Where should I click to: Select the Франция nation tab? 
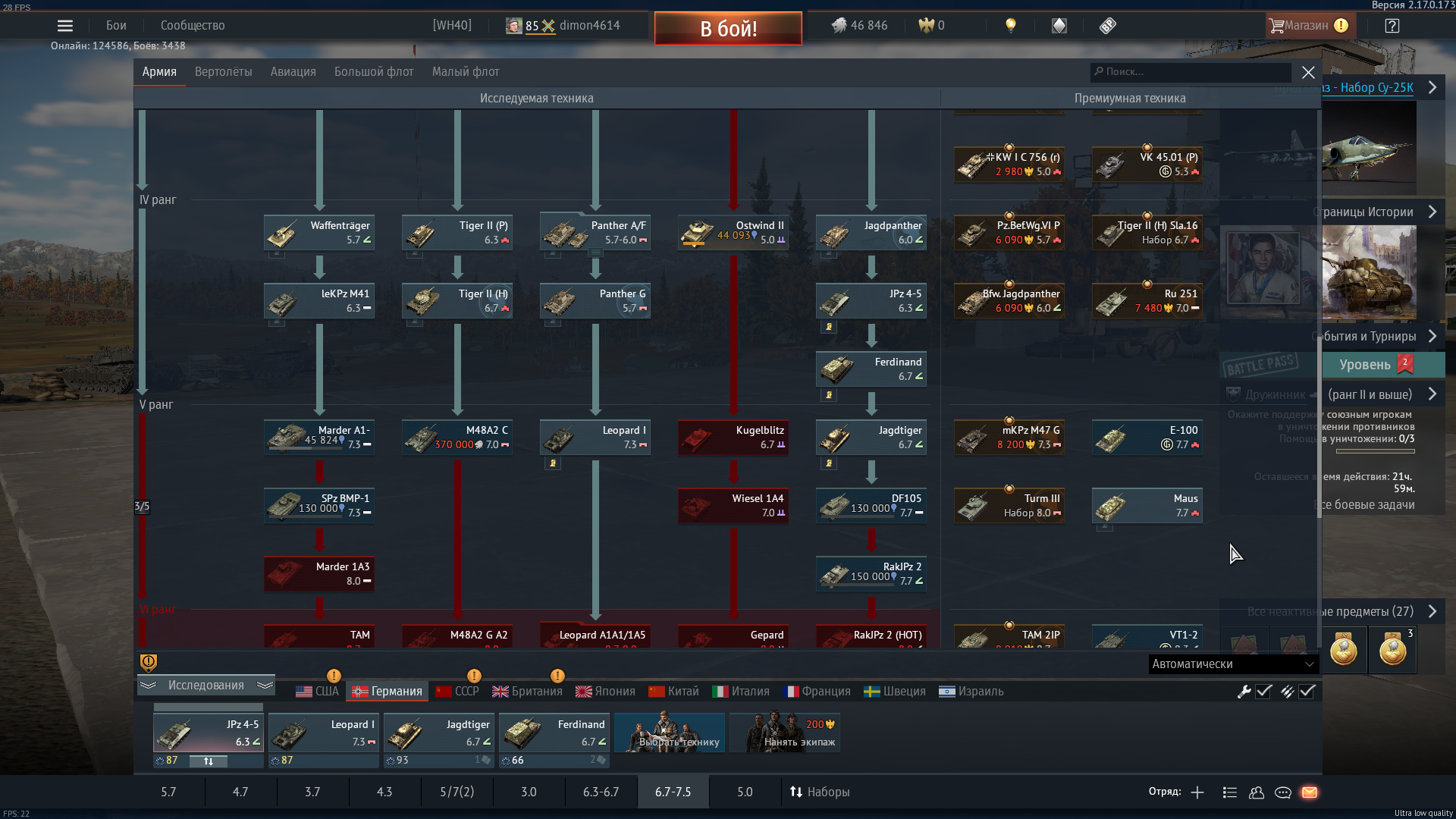click(817, 692)
